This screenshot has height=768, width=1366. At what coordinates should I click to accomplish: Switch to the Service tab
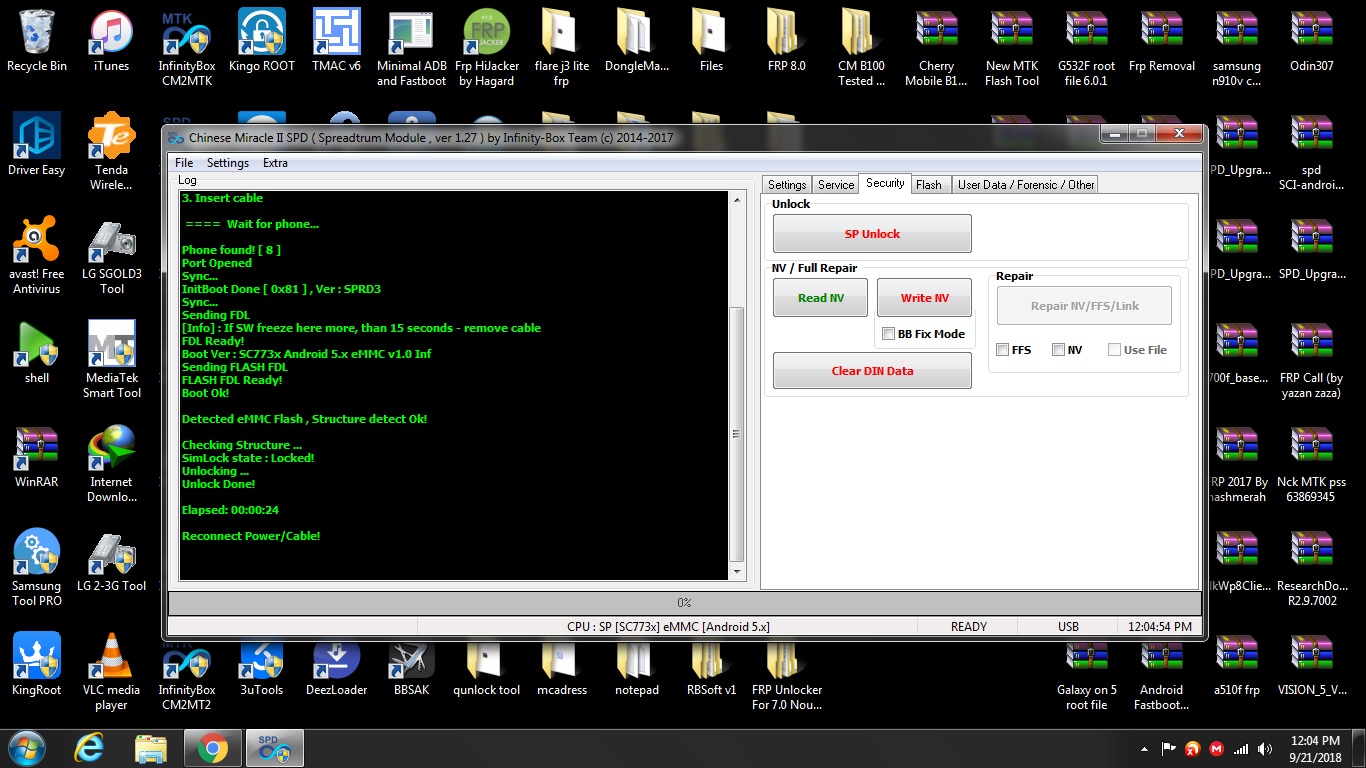(x=836, y=185)
